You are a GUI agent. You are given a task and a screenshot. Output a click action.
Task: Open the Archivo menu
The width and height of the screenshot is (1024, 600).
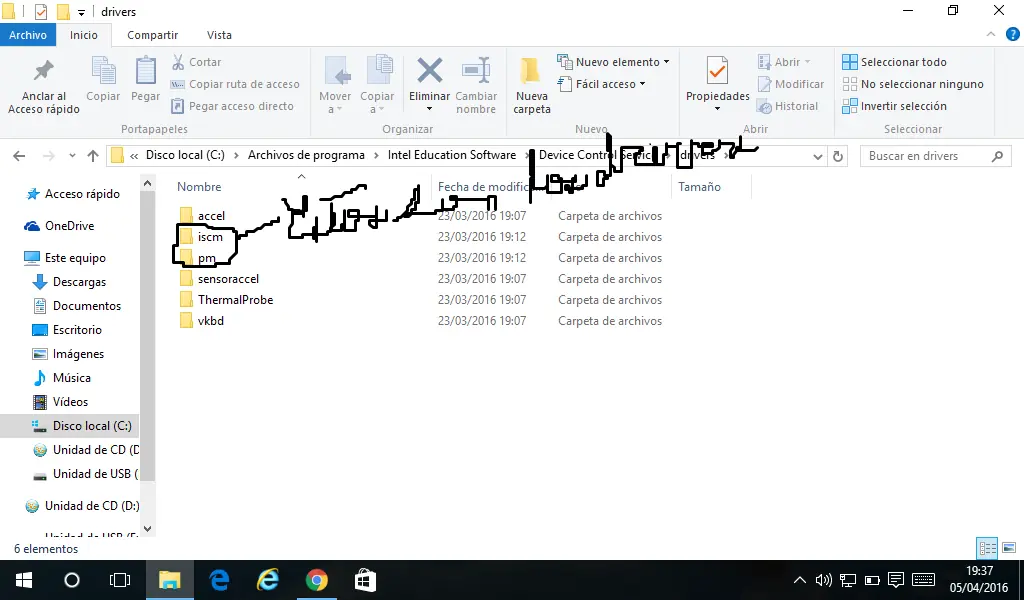tap(28, 35)
